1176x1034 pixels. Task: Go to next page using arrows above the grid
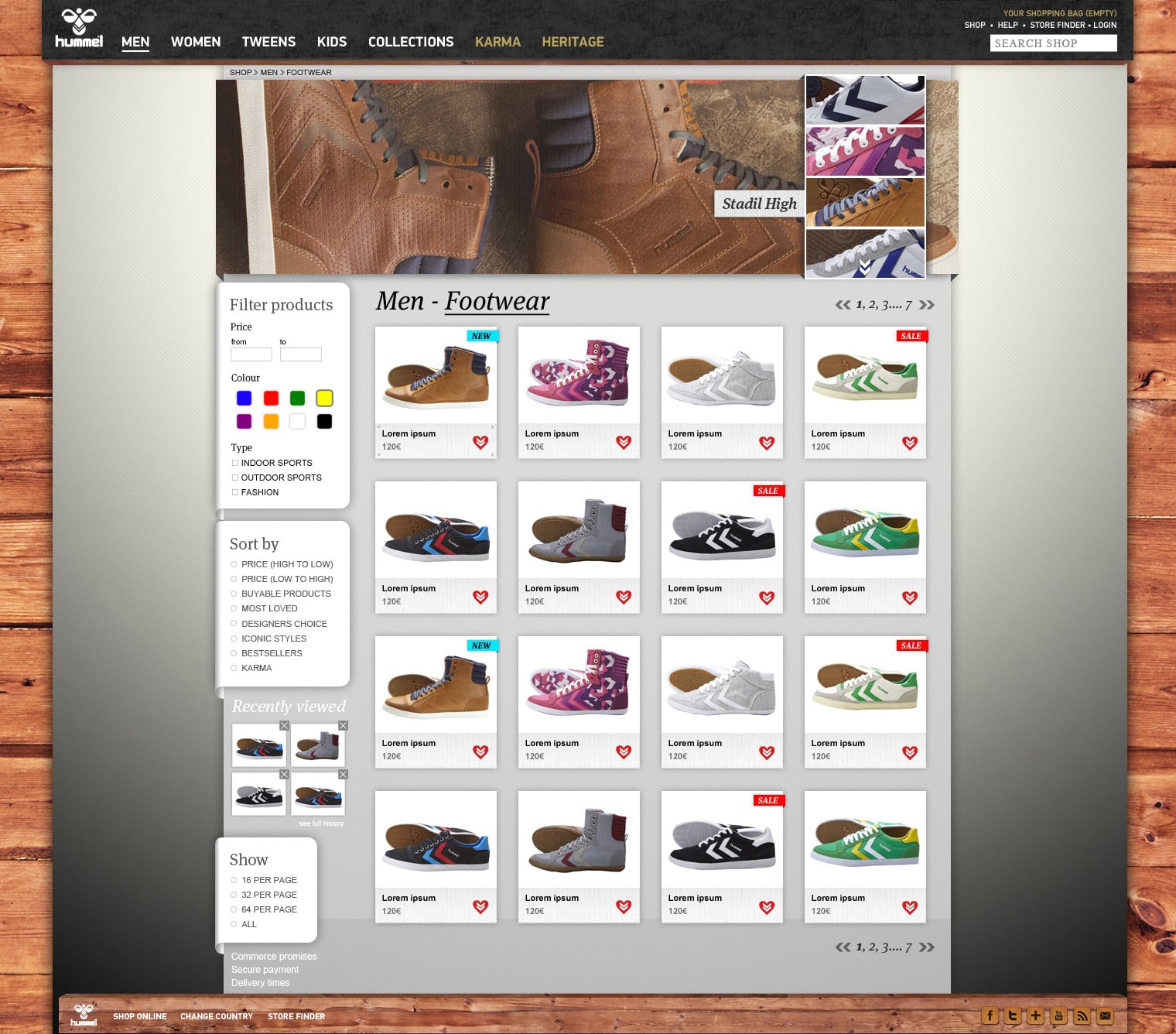click(926, 305)
